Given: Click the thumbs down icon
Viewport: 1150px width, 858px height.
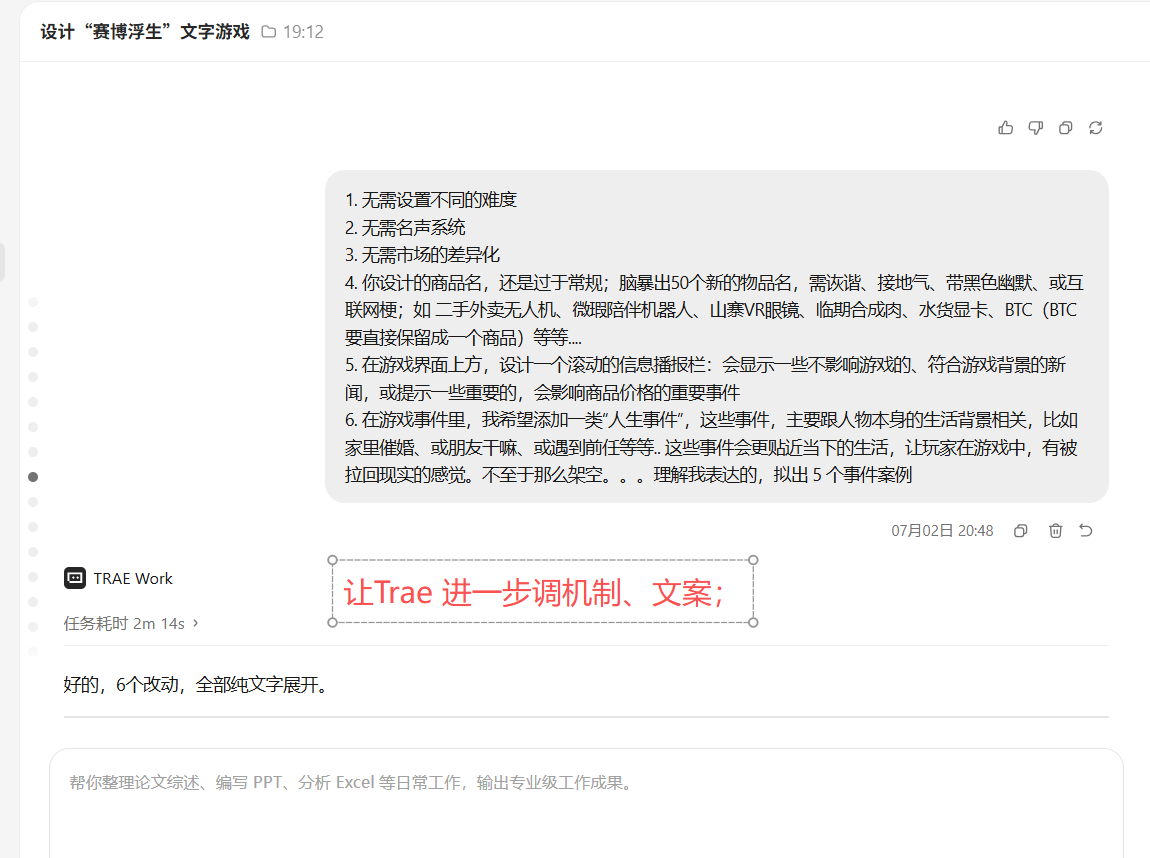Looking at the screenshot, I should click(1036, 128).
